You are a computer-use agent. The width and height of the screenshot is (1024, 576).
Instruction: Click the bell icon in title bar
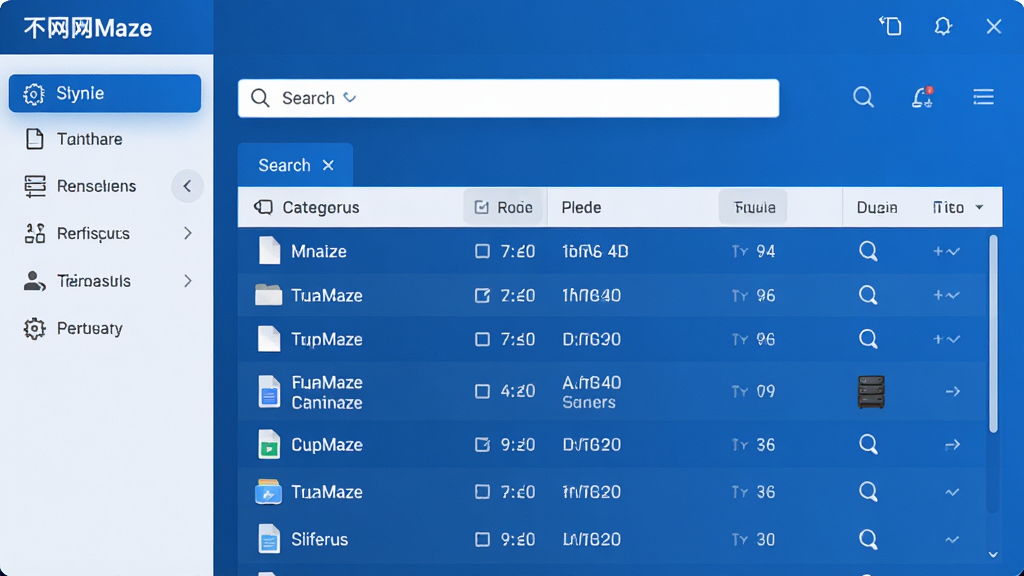tap(942, 27)
